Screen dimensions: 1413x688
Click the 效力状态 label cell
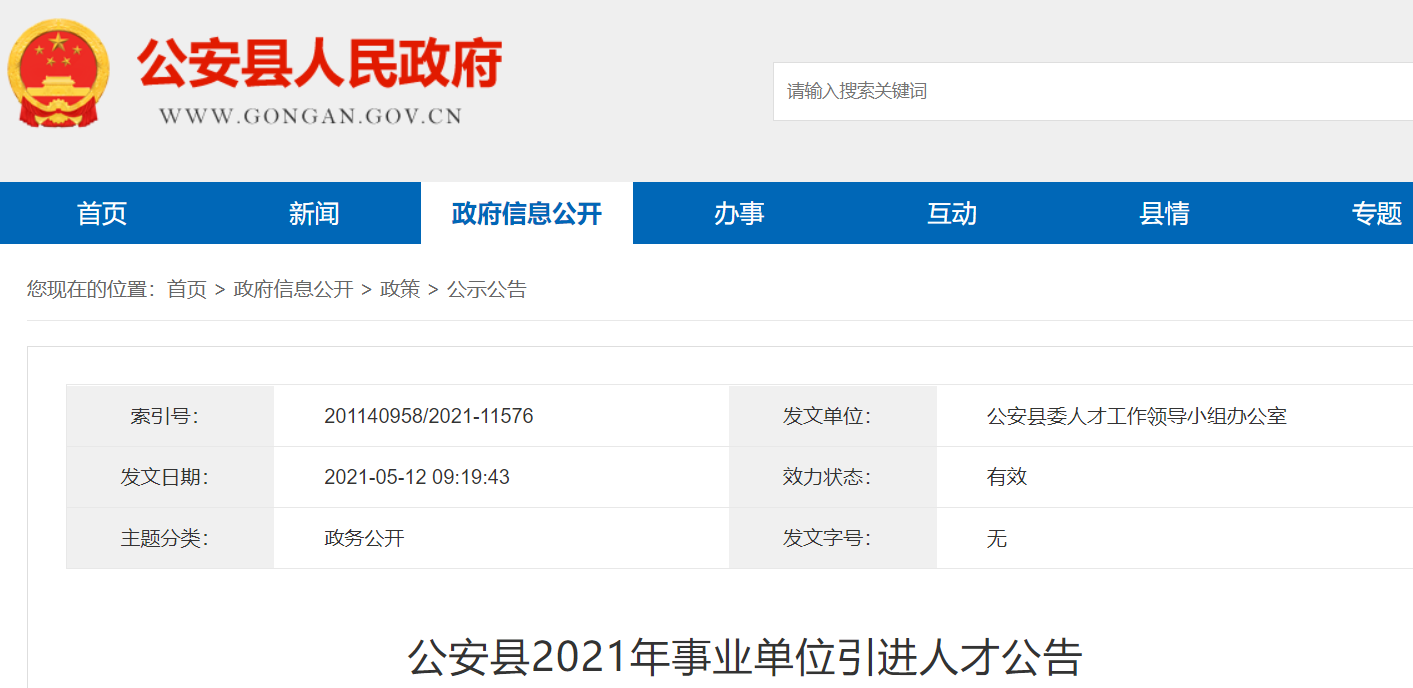pyautogui.click(x=833, y=477)
